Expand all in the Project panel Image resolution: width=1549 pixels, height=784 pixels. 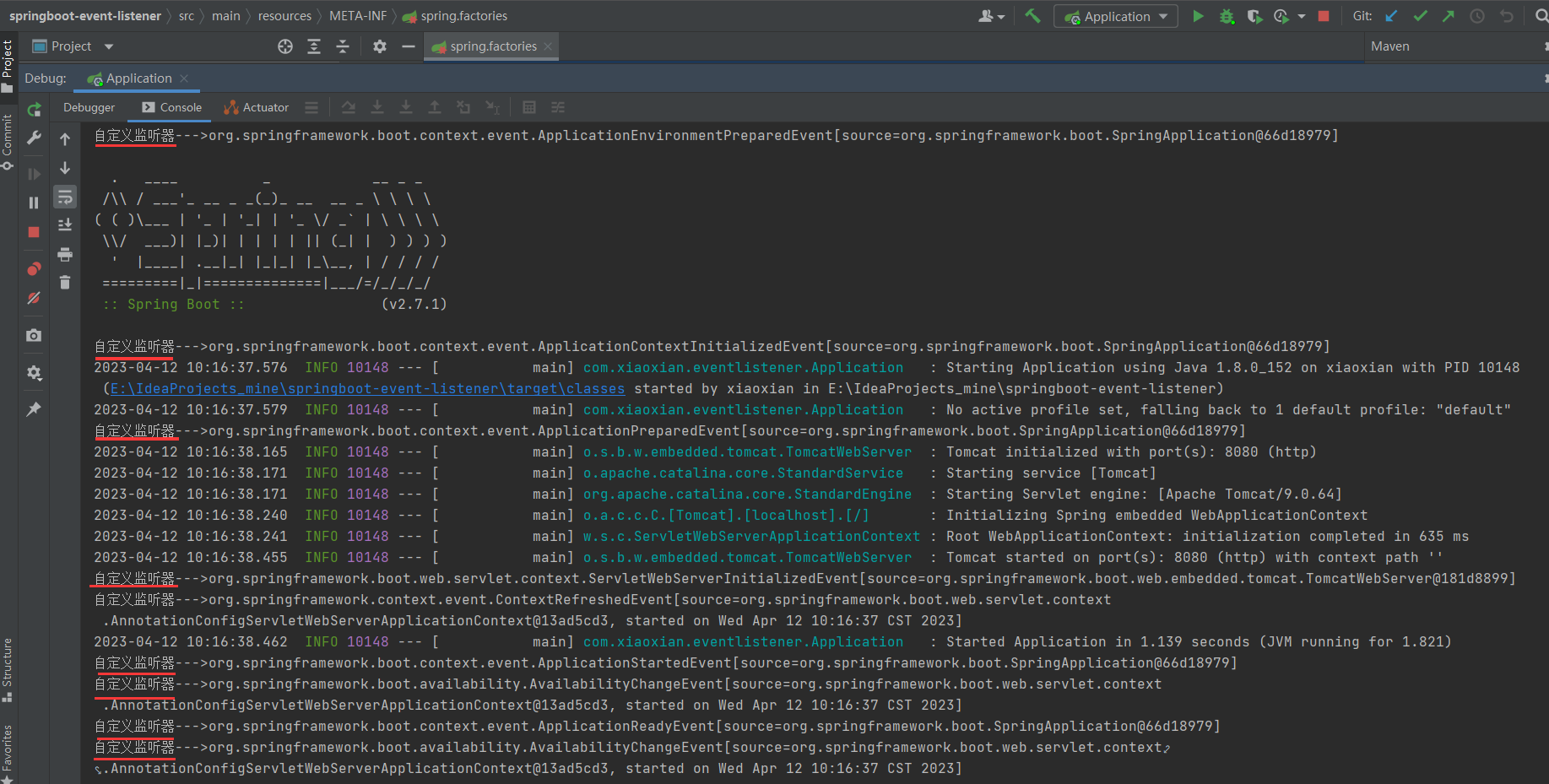(314, 46)
